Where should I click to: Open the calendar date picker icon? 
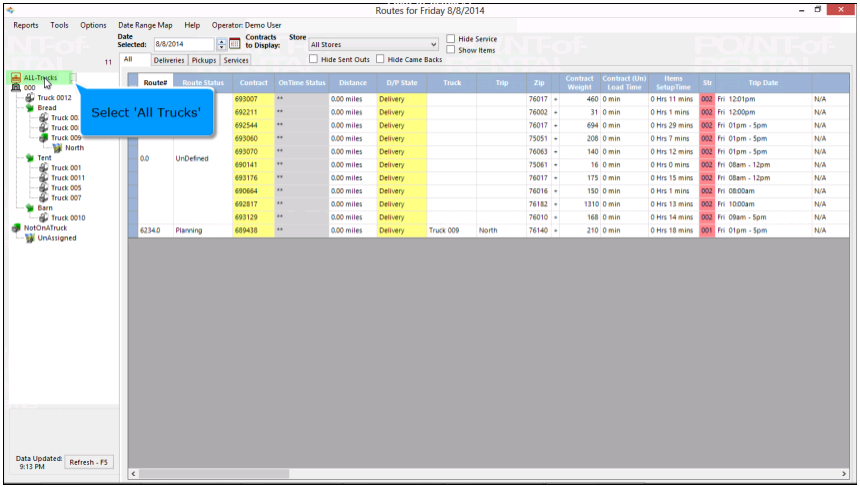(x=235, y=44)
